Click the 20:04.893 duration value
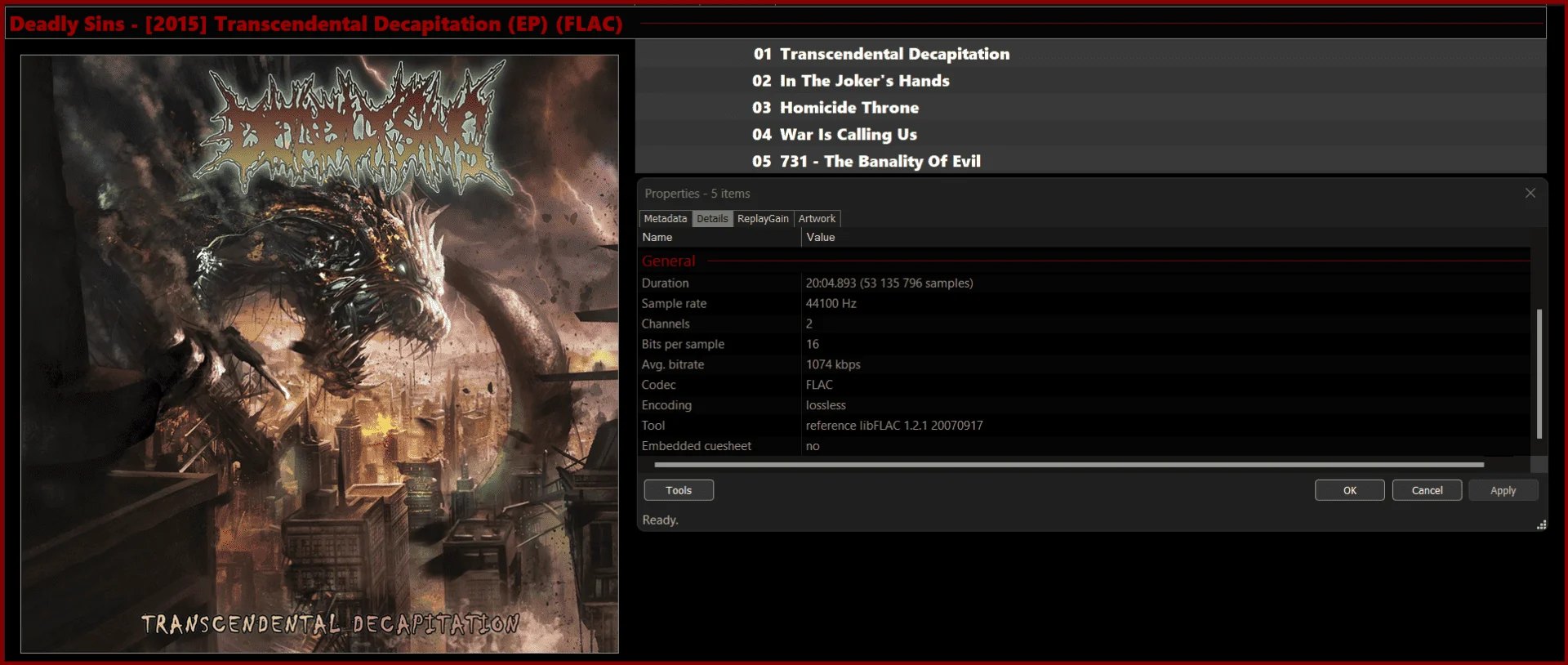This screenshot has width=1568, height=665. pos(889,283)
